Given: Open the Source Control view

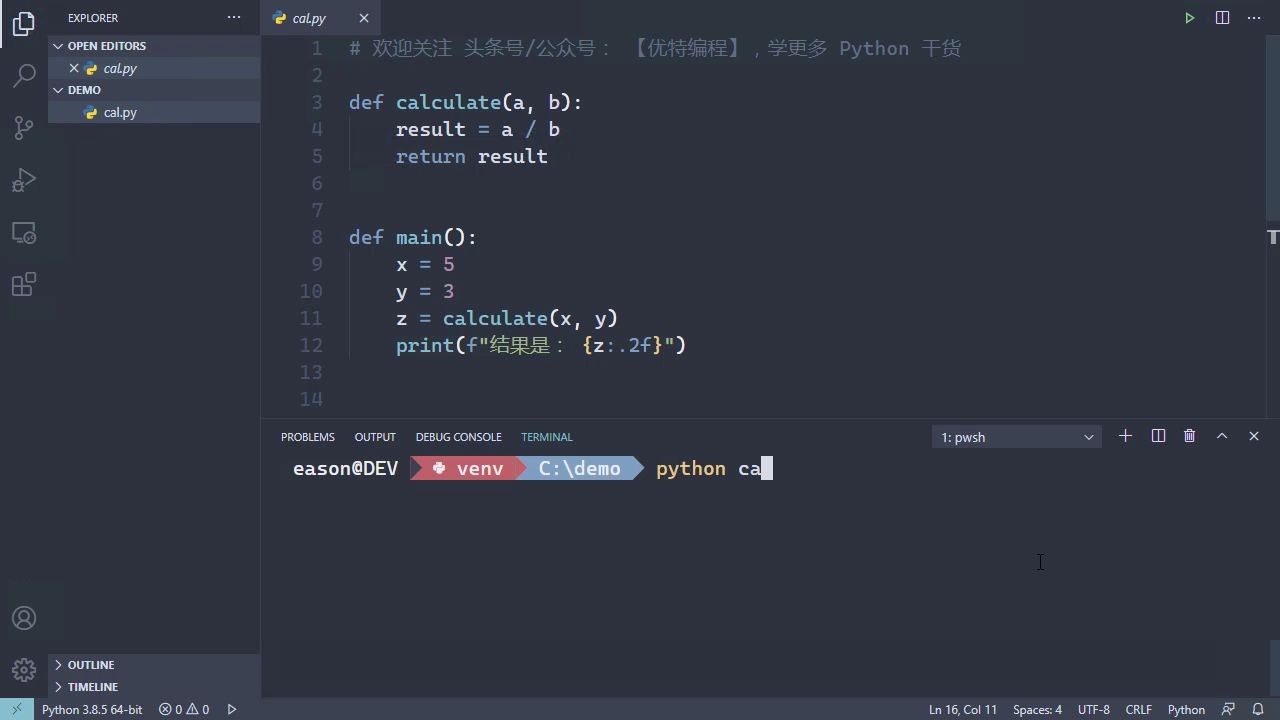Looking at the screenshot, I should point(24,128).
